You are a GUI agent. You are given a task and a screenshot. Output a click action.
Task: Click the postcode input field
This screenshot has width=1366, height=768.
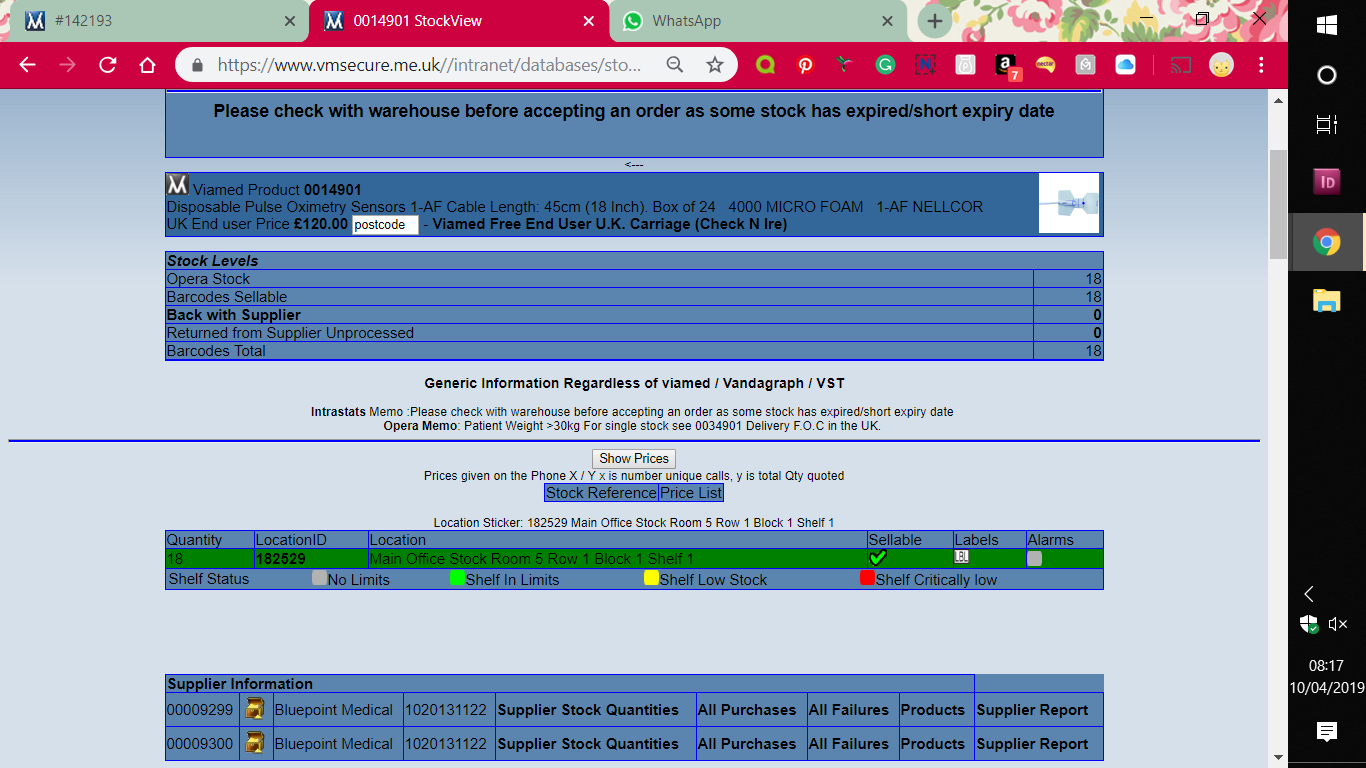pos(385,225)
